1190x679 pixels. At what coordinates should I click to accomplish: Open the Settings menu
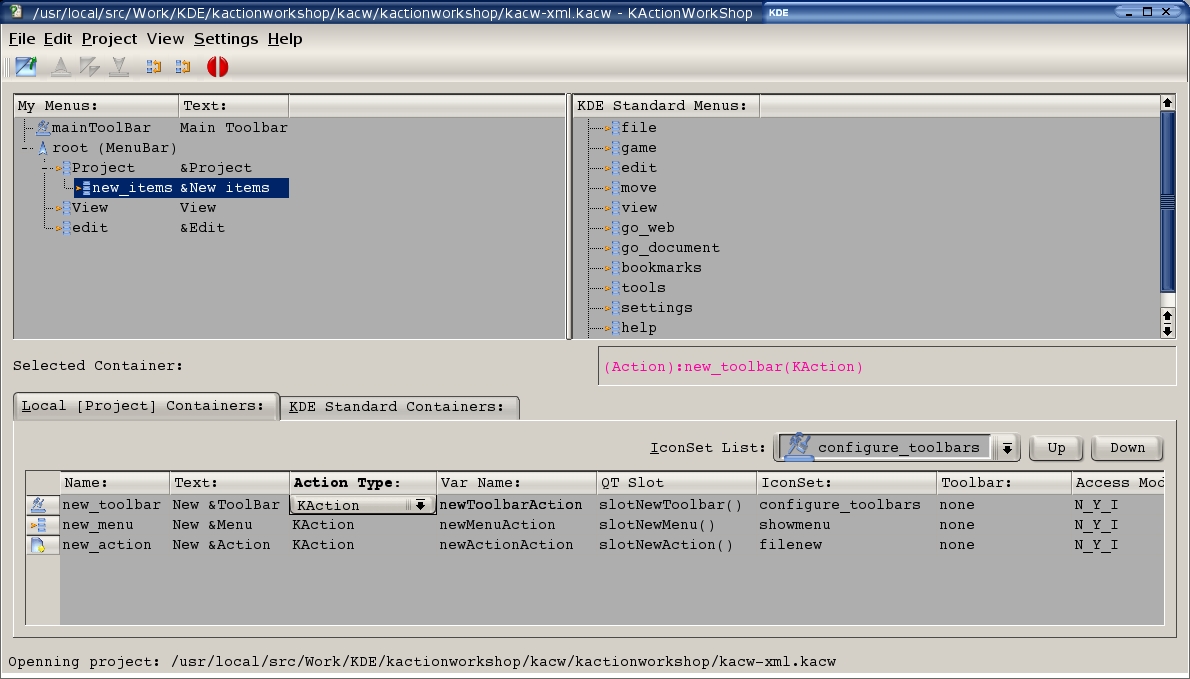[x=225, y=39]
